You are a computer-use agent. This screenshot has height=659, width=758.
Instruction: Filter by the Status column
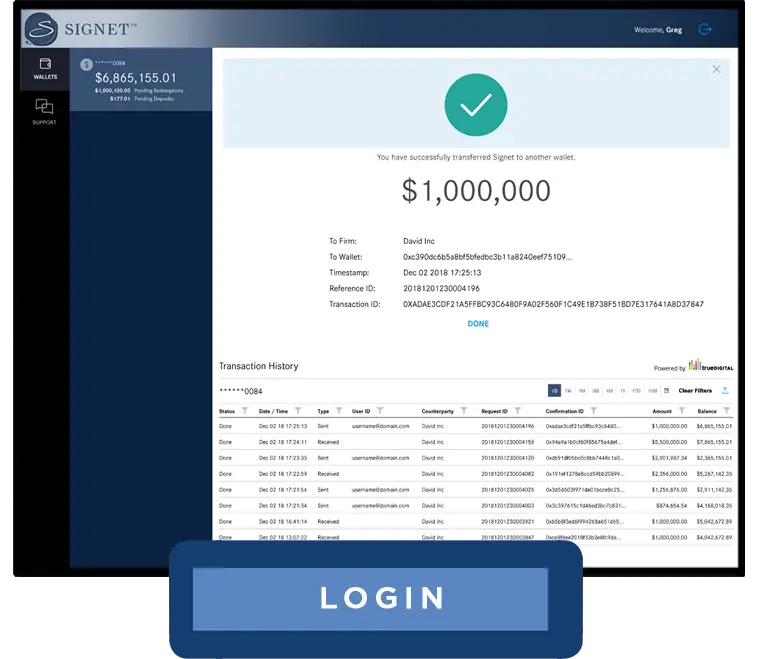tap(245, 410)
